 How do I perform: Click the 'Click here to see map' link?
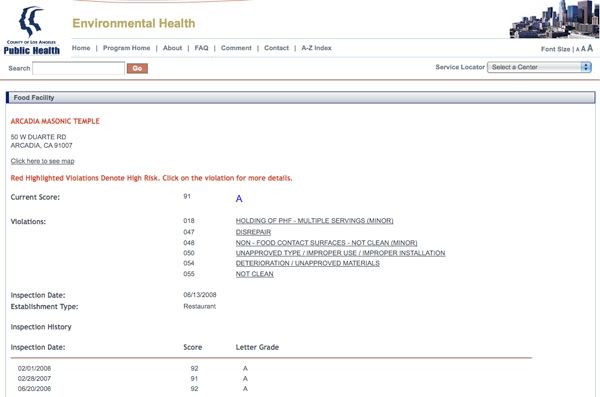pyautogui.click(x=42, y=161)
